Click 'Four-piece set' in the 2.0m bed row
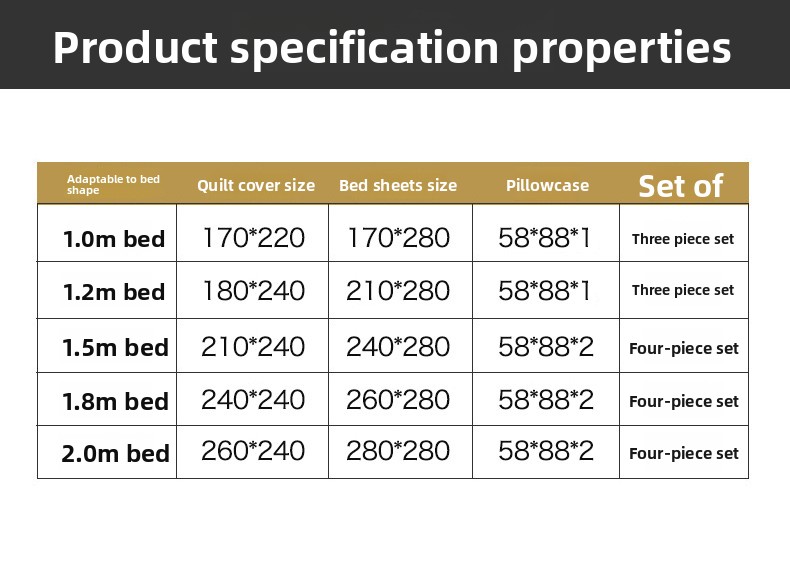Image resolution: width=790 pixels, height=588 pixels. click(684, 453)
